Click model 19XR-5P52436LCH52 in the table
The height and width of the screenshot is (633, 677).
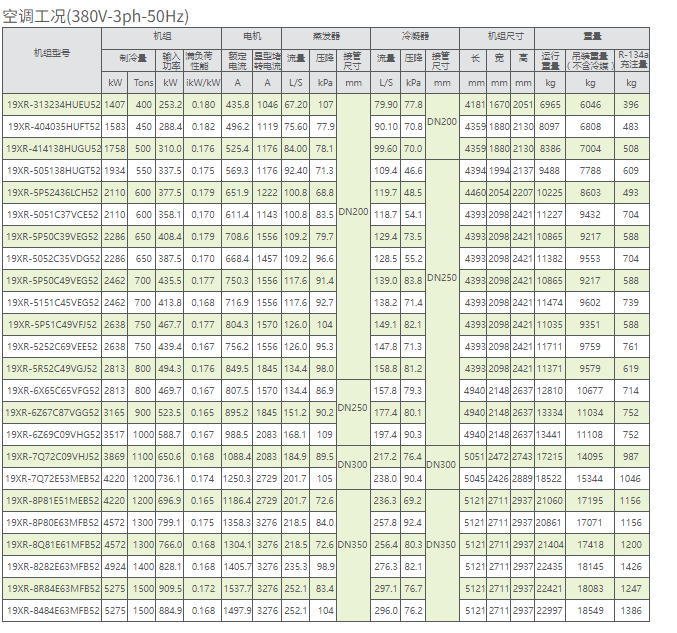52,192
